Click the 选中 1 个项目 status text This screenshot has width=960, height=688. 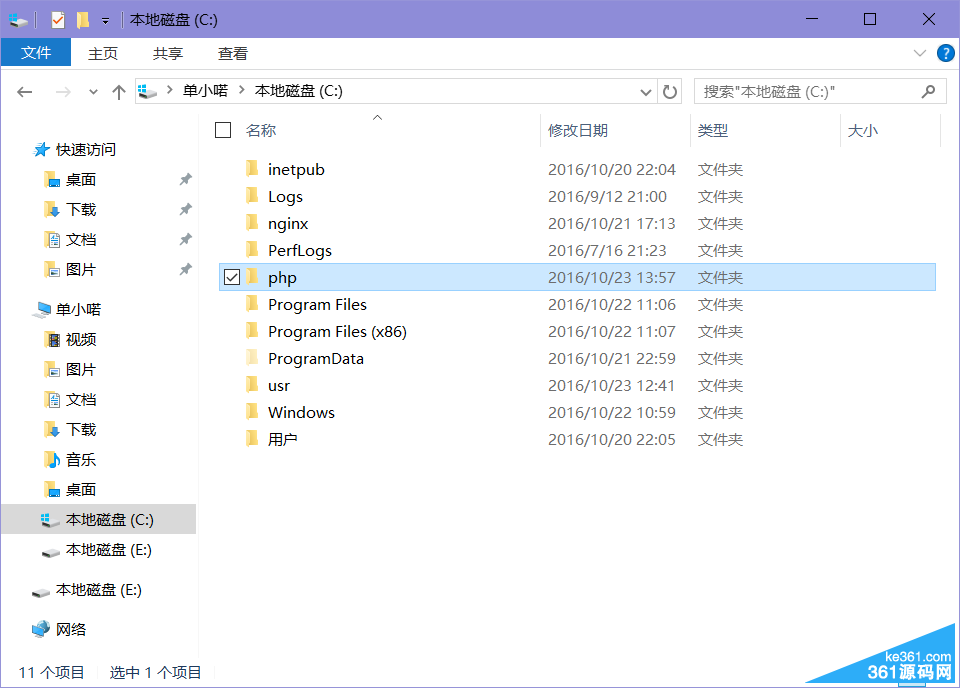[156, 672]
